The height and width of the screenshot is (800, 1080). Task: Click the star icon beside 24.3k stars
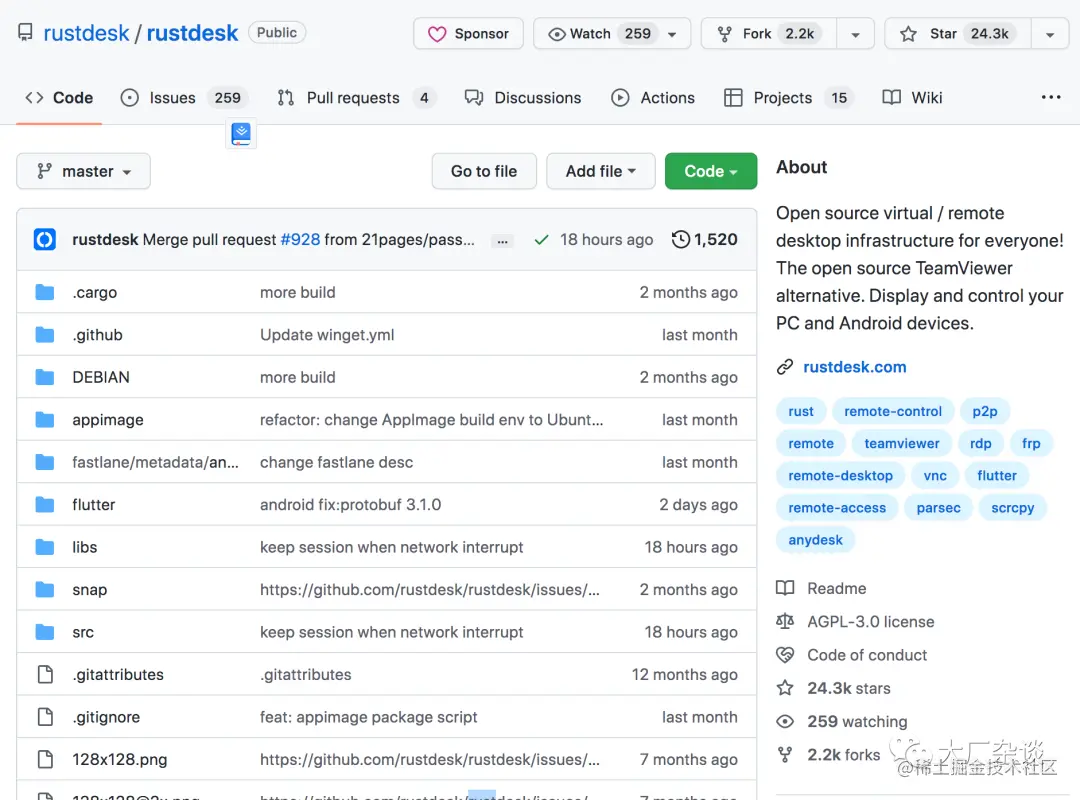tap(785, 688)
